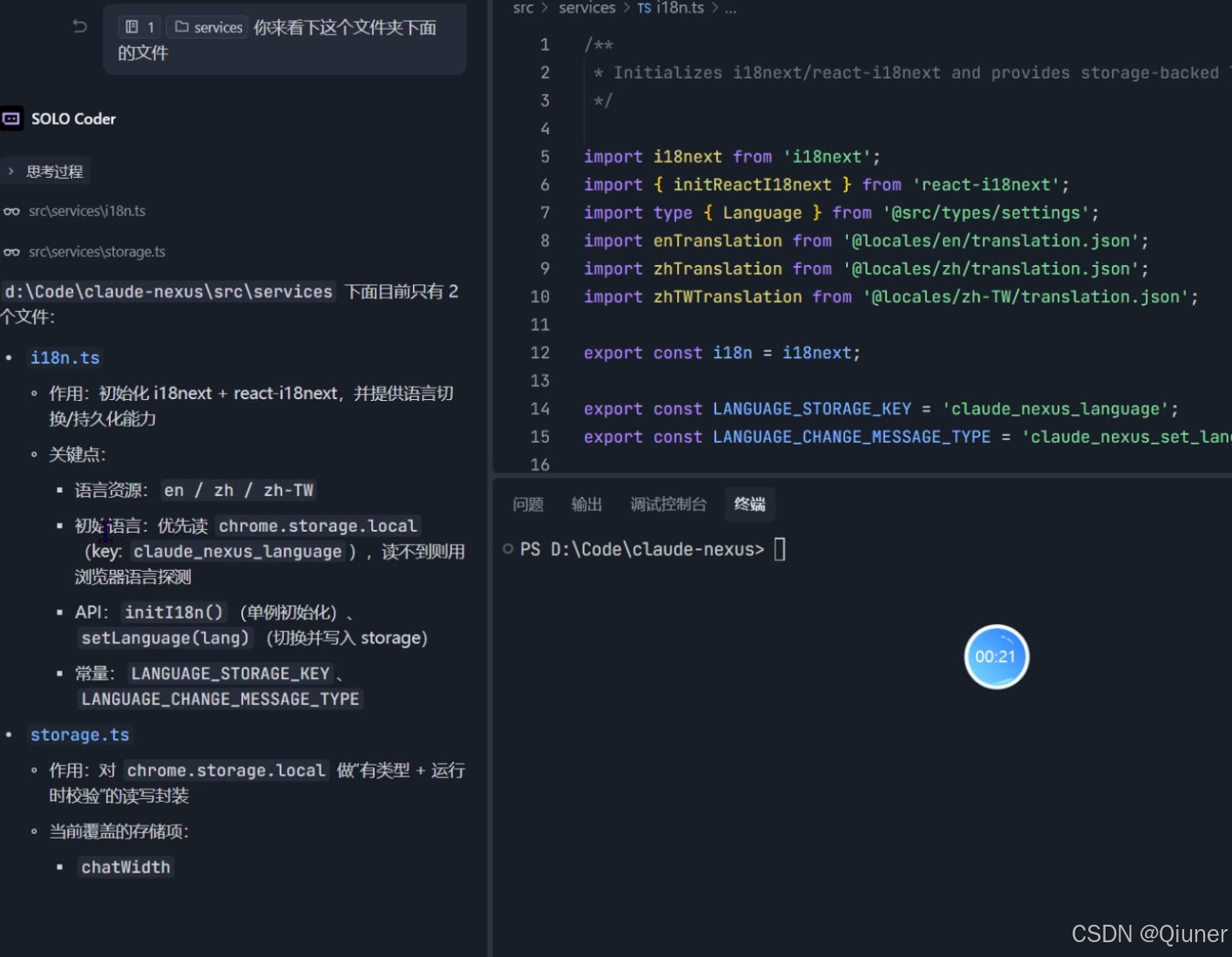This screenshot has width=1232, height=957.
Task: Click the LANGUAGE_CHANGE_MESSAGE_TYPE code in chat list
Action: 220,699
